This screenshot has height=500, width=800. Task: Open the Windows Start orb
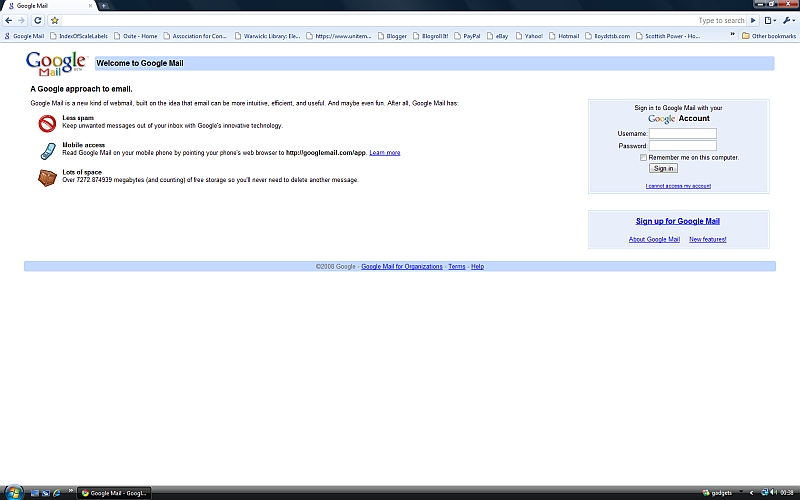pyautogui.click(x=13, y=492)
